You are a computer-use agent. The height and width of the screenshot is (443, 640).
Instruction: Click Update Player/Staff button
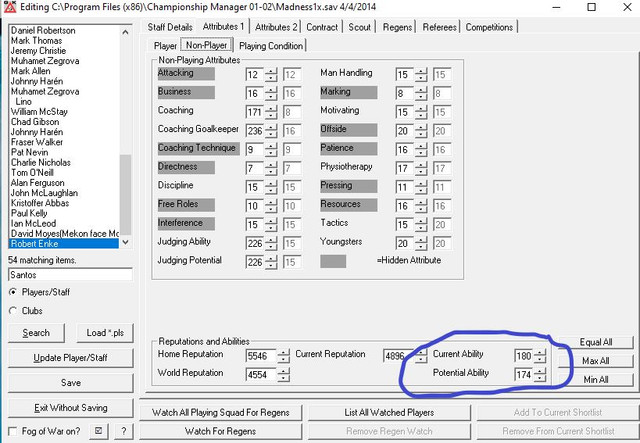pyautogui.click(x=71, y=358)
